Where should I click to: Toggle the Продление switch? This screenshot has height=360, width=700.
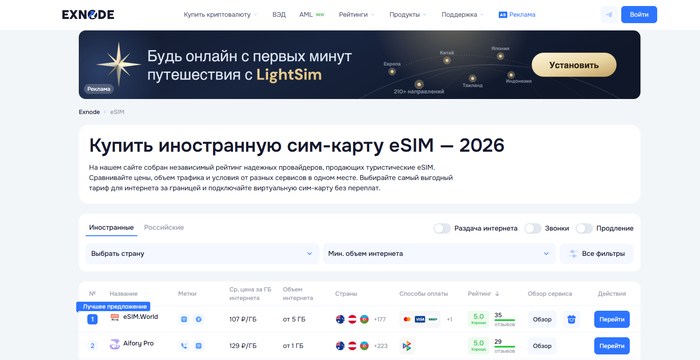(x=584, y=228)
